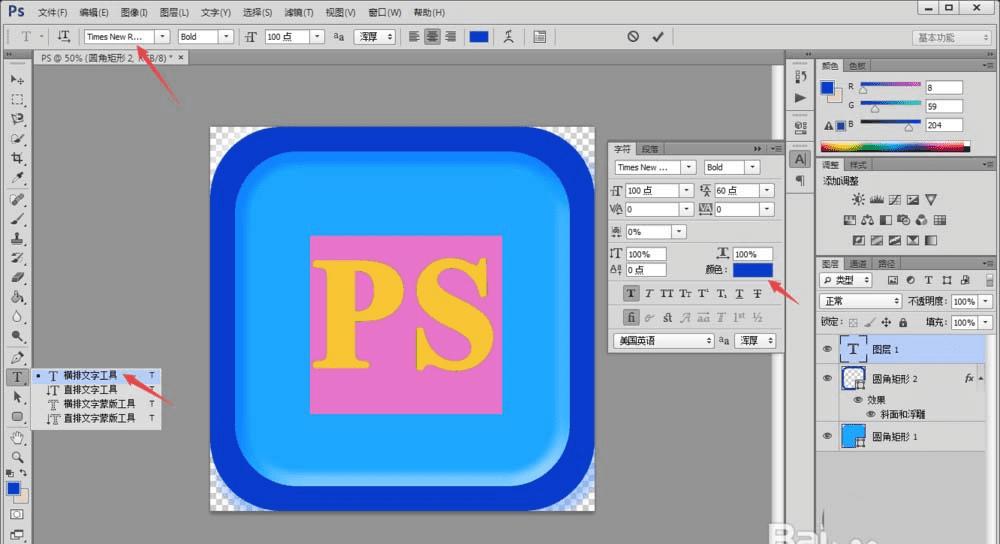Select the Eyedropper tool
This screenshot has width=1000, height=544.
coord(17,177)
